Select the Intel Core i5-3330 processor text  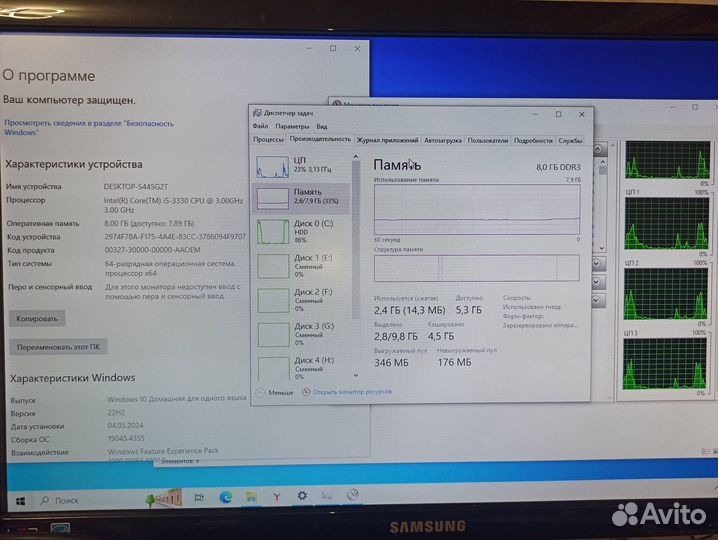pos(173,205)
